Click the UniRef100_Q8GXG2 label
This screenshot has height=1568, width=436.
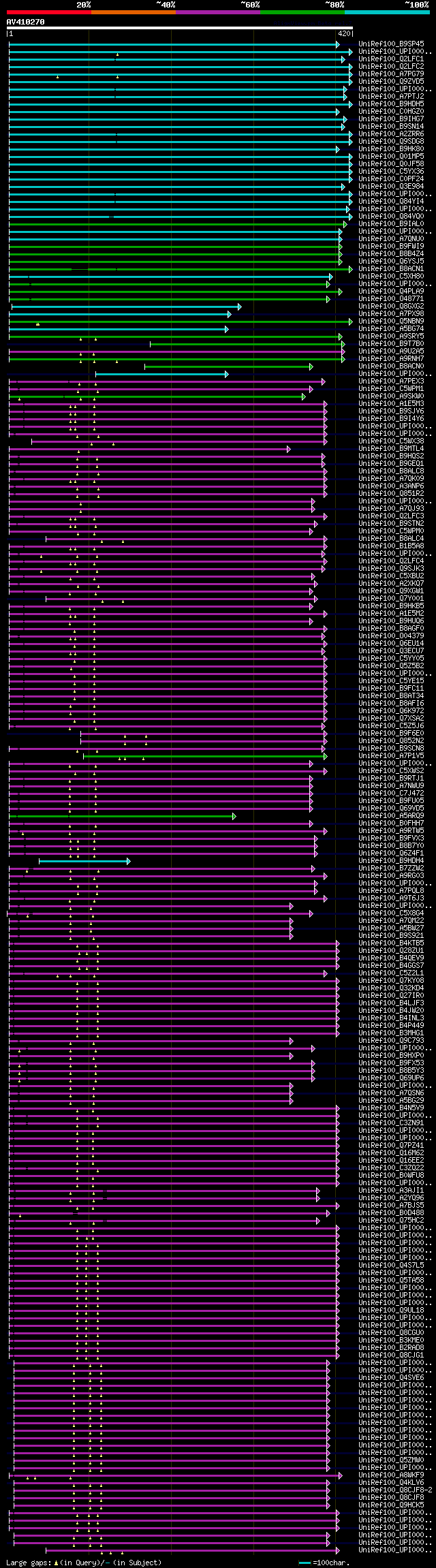(x=392, y=307)
